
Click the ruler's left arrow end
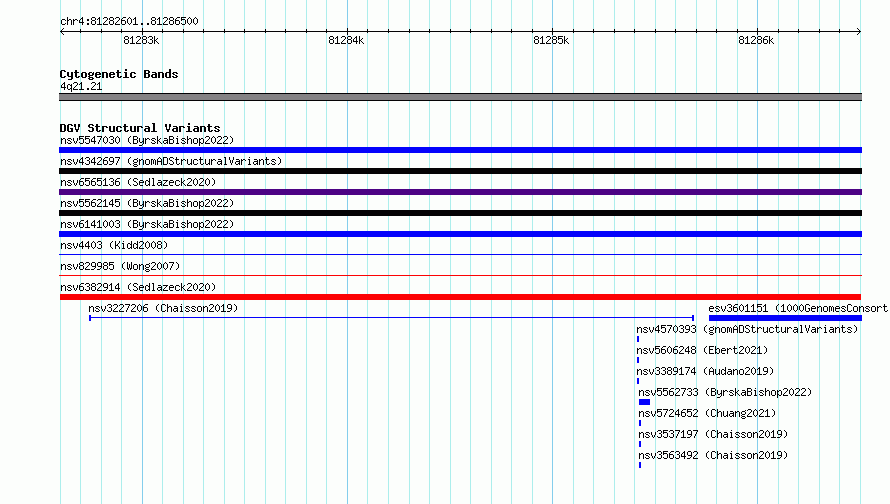click(62, 31)
